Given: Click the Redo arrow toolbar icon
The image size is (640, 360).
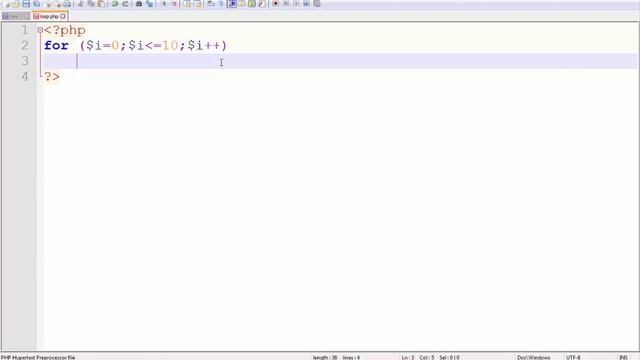Looking at the screenshot, I should [125, 4].
